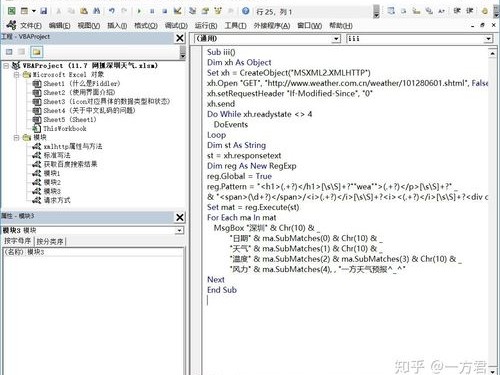Open Properties Window toolbar icon
The width and height of the screenshot is (500, 375).
click(205, 11)
